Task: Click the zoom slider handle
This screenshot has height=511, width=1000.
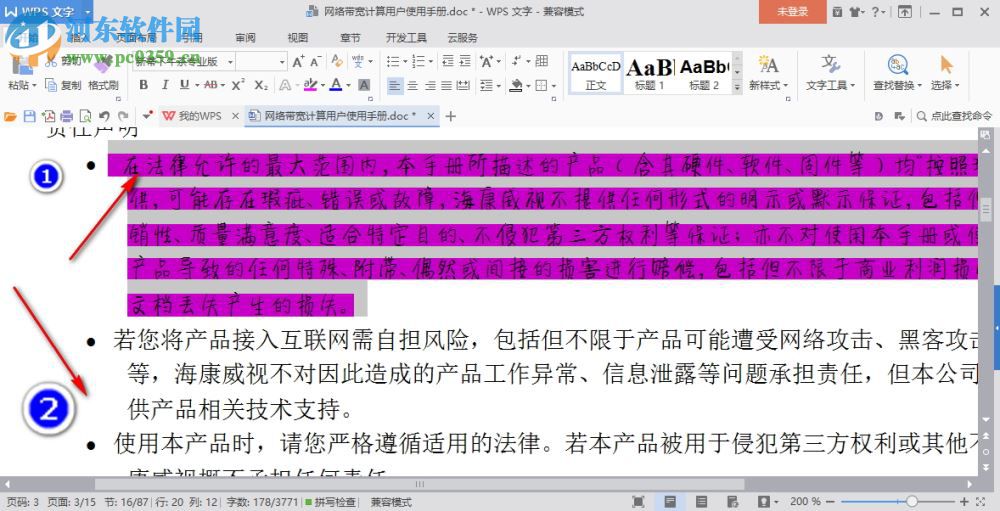Action: tap(911, 502)
